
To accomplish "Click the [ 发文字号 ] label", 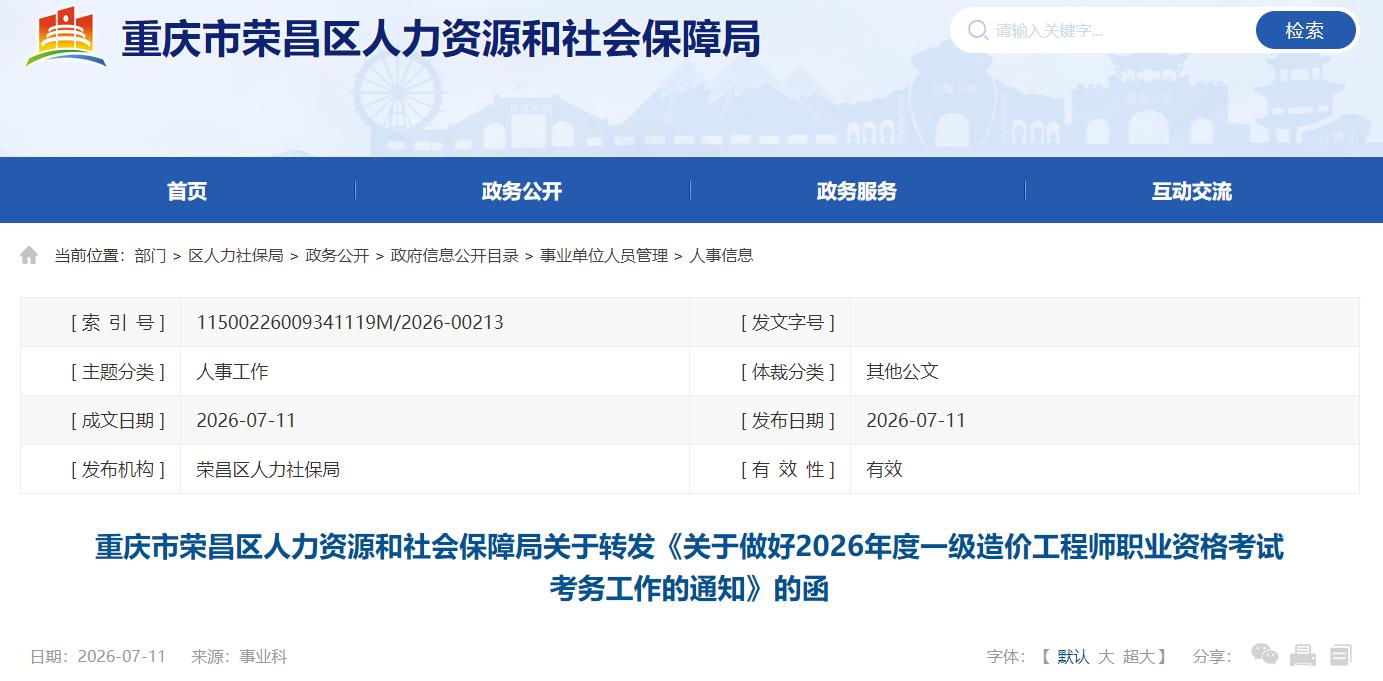I will tap(788, 323).
